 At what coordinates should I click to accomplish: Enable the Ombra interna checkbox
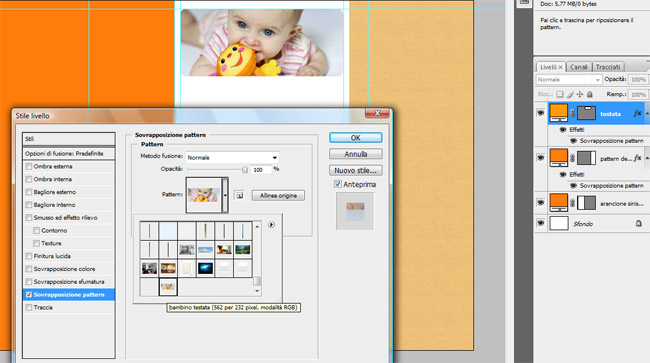tap(29, 179)
